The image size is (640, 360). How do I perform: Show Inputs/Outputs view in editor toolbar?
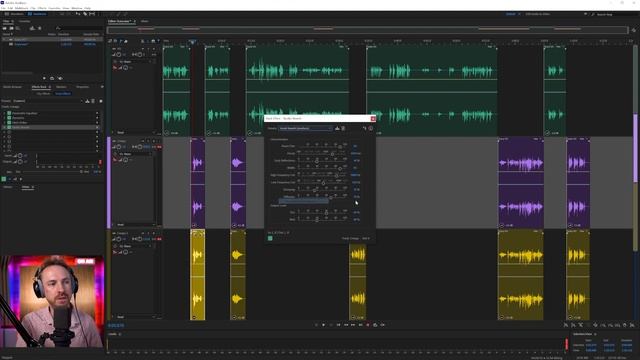[110, 41]
